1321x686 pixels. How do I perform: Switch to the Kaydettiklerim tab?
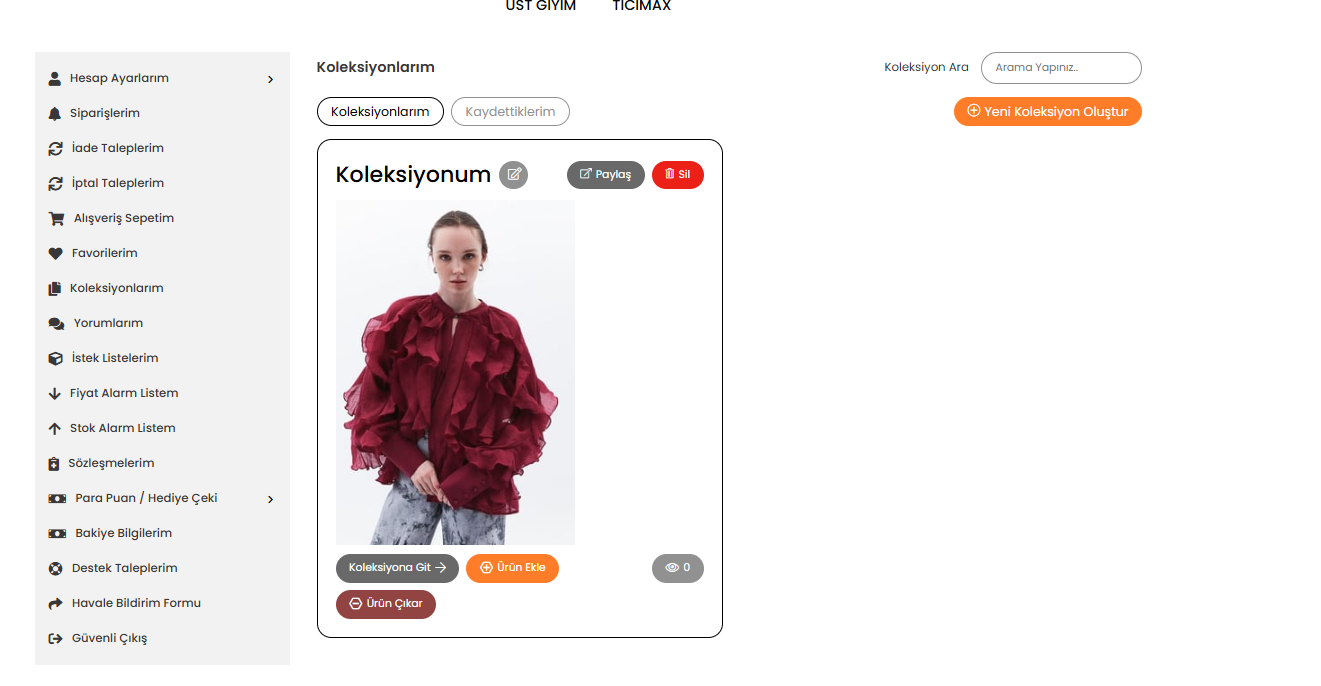(510, 112)
